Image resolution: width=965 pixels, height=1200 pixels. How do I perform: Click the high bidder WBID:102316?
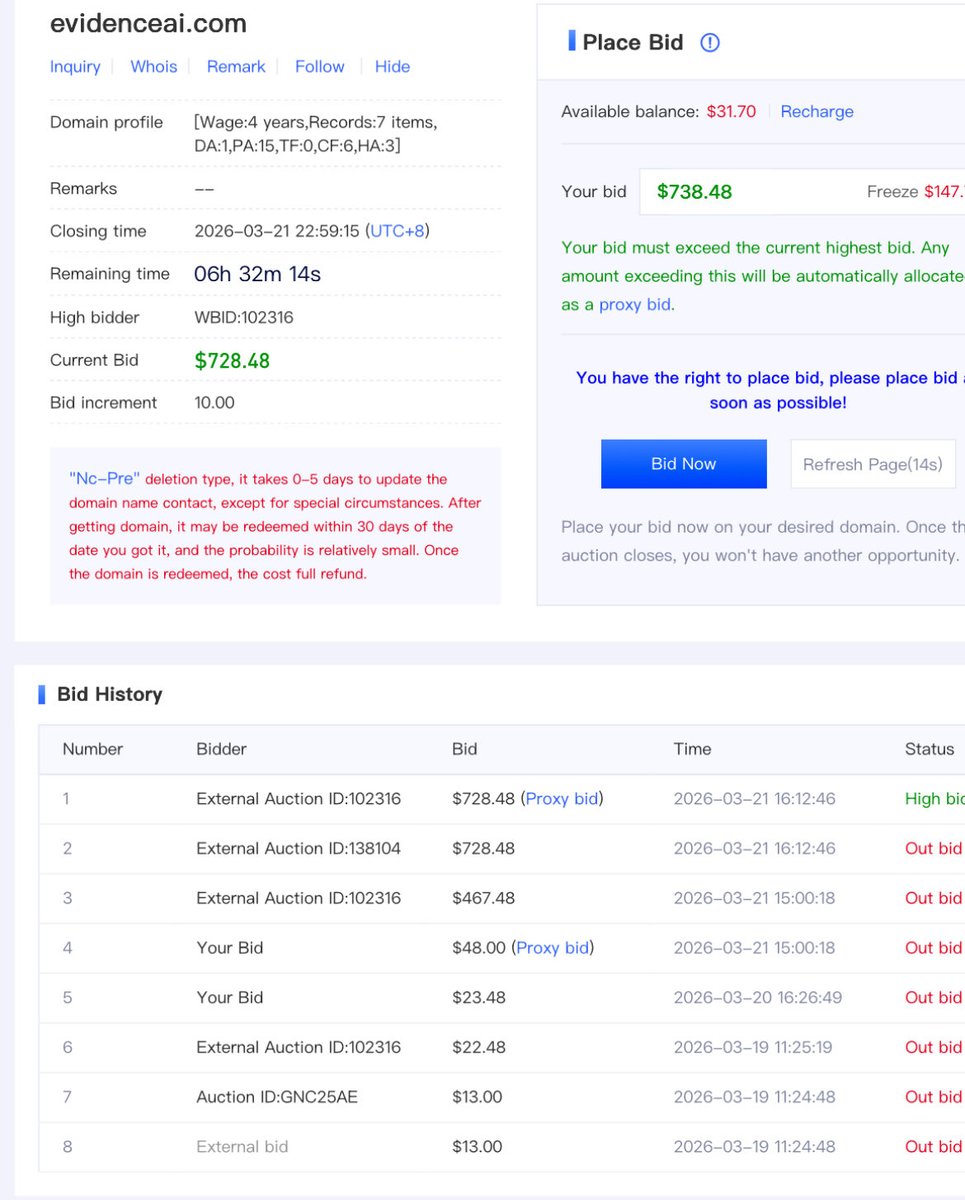(x=244, y=317)
